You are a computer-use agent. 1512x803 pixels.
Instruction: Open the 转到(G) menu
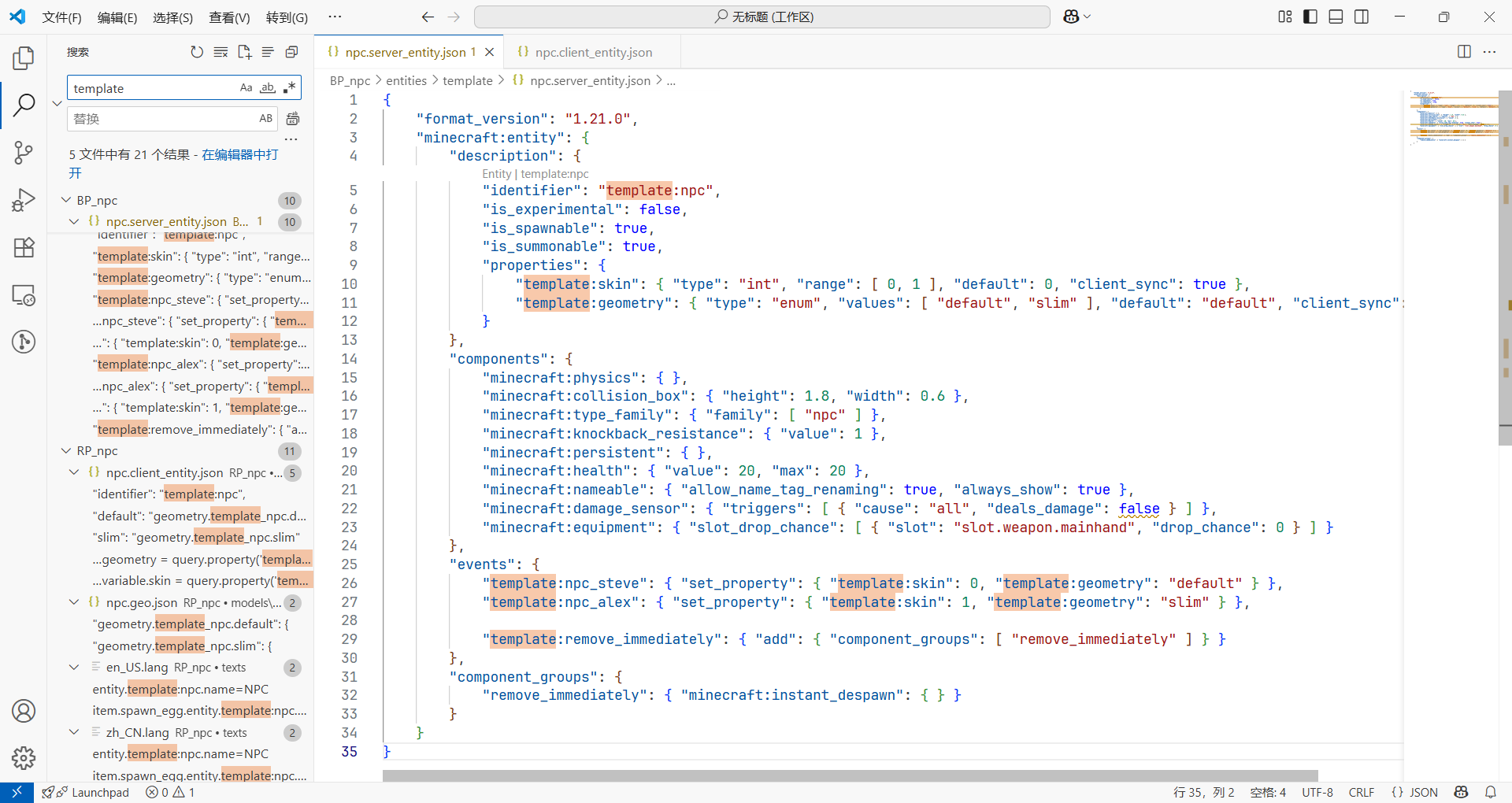point(287,17)
